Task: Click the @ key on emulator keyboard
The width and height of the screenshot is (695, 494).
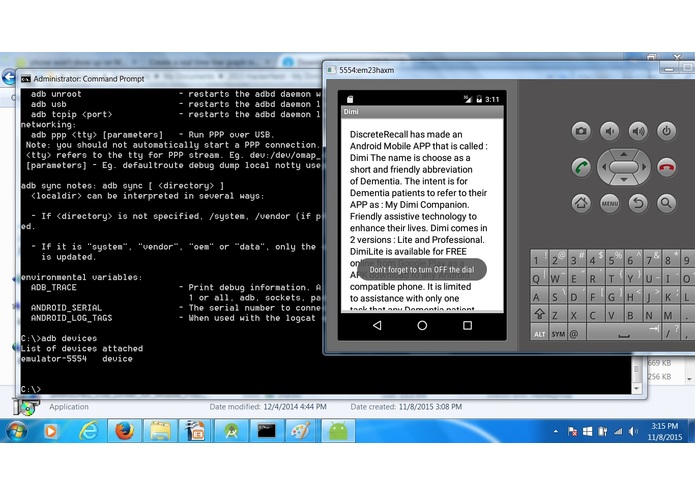Action: (576, 333)
